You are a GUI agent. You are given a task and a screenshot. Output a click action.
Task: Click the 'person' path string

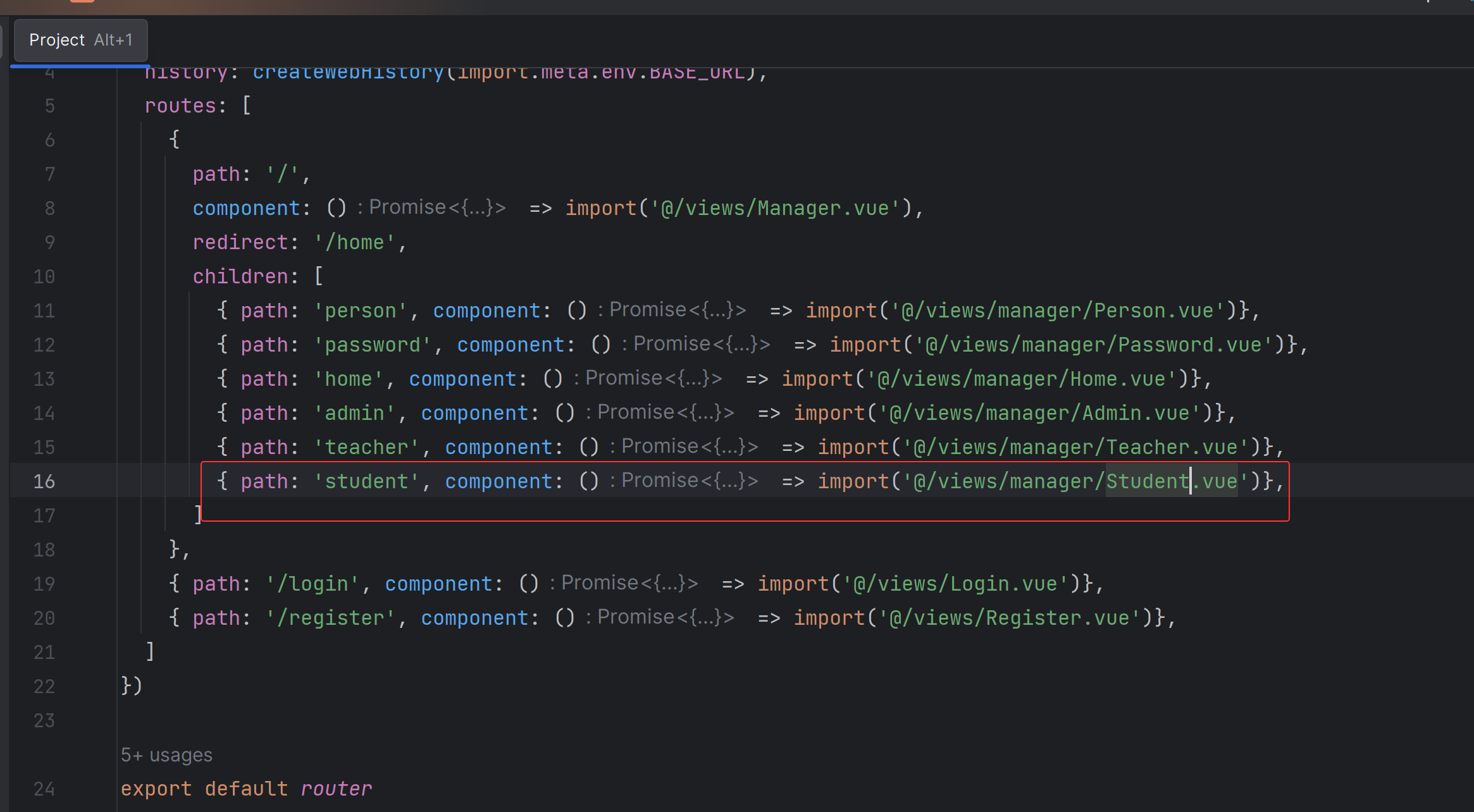pos(361,311)
